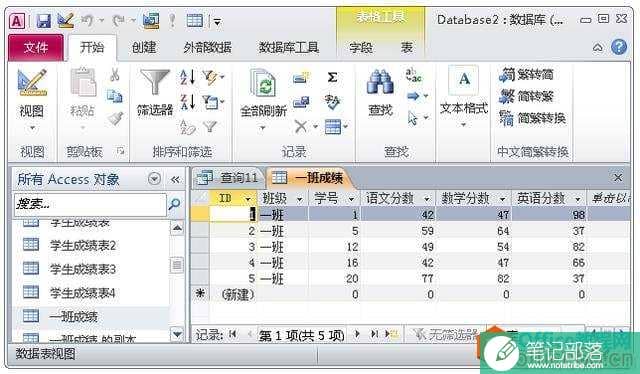Click the 文本格式 text format icon
Image resolution: width=640 pixels, height=374 pixels.
tap(464, 80)
